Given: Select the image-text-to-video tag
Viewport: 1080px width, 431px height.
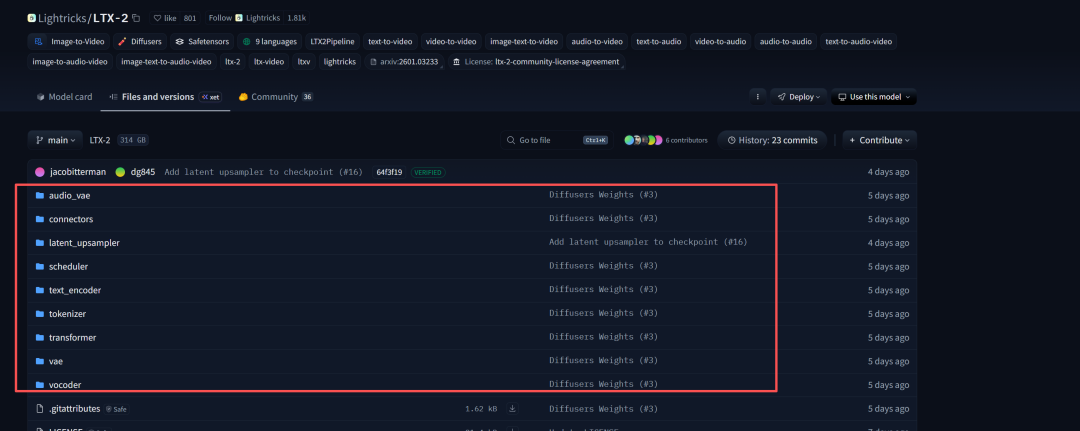Looking at the screenshot, I should pyautogui.click(x=524, y=41).
